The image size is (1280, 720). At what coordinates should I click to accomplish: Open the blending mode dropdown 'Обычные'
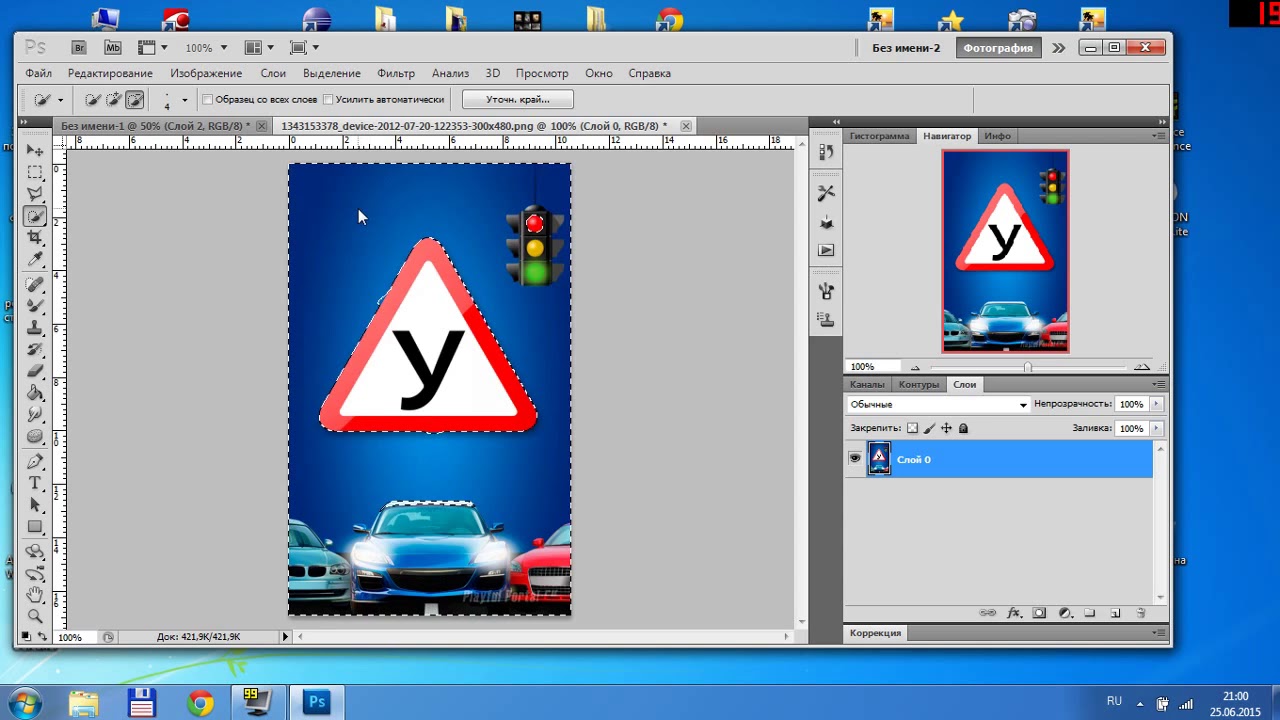click(938, 404)
